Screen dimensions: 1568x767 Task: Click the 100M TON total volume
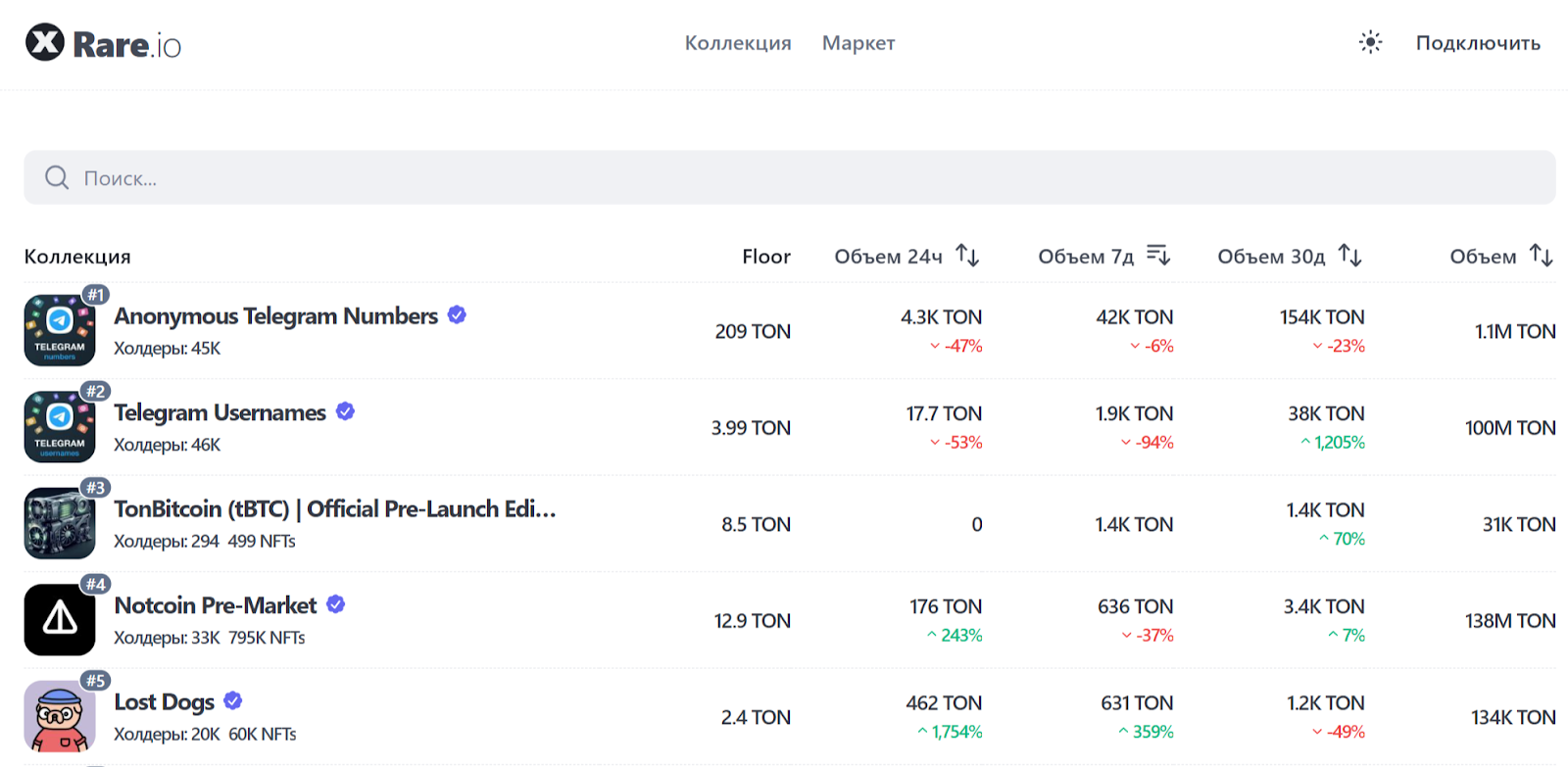(1510, 428)
